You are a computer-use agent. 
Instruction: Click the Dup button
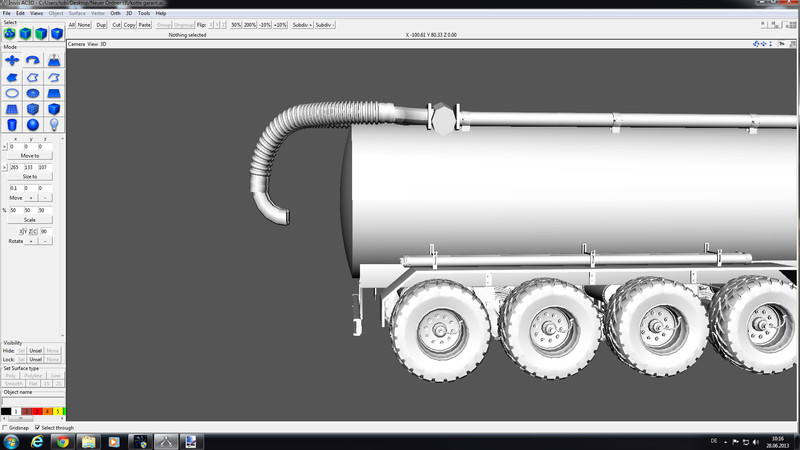click(101, 24)
